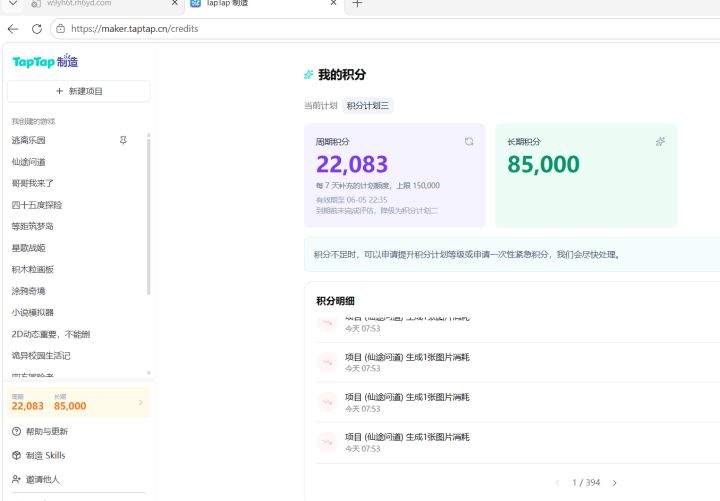Image resolution: width=720 pixels, height=501 pixels.
Task: Click the refresh icon on 周期积分 card
Action: [469, 141]
